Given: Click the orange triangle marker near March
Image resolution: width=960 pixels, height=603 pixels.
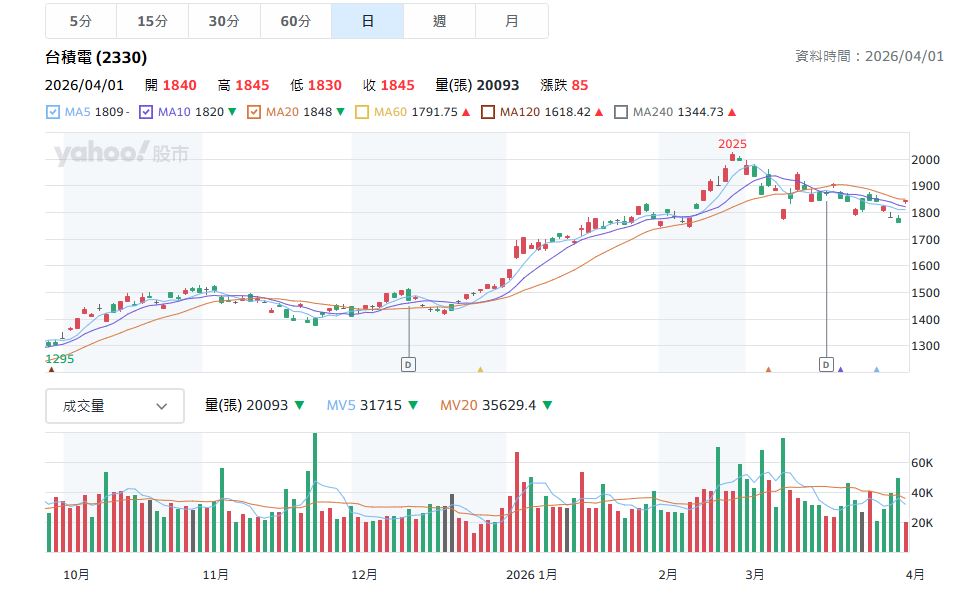Looking at the screenshot, I should pos(768,370).
